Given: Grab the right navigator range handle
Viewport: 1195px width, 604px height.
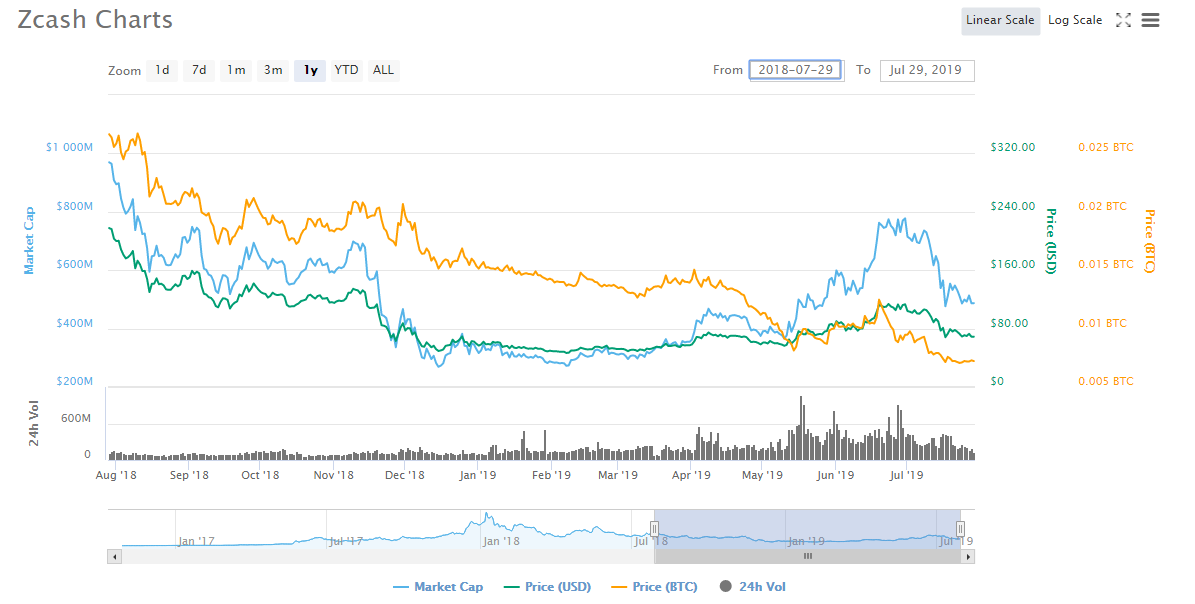Looking at the screenshot, I should (x=960, y=529).
